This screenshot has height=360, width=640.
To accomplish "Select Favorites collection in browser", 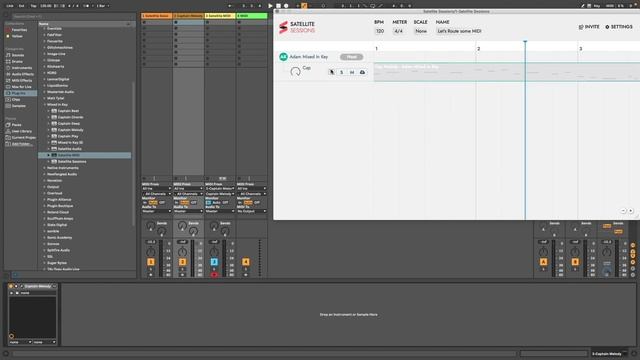I will pos(19,30).
